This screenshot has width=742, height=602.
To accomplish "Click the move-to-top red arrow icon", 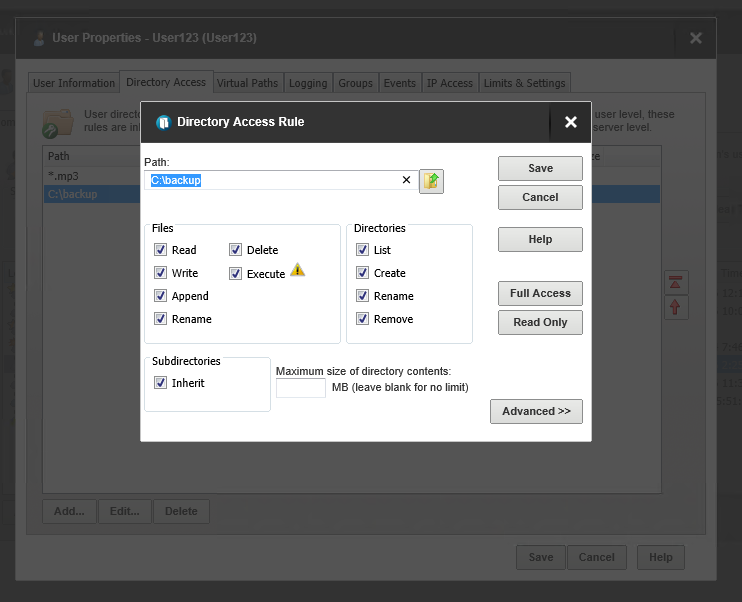I will (676, 283).
